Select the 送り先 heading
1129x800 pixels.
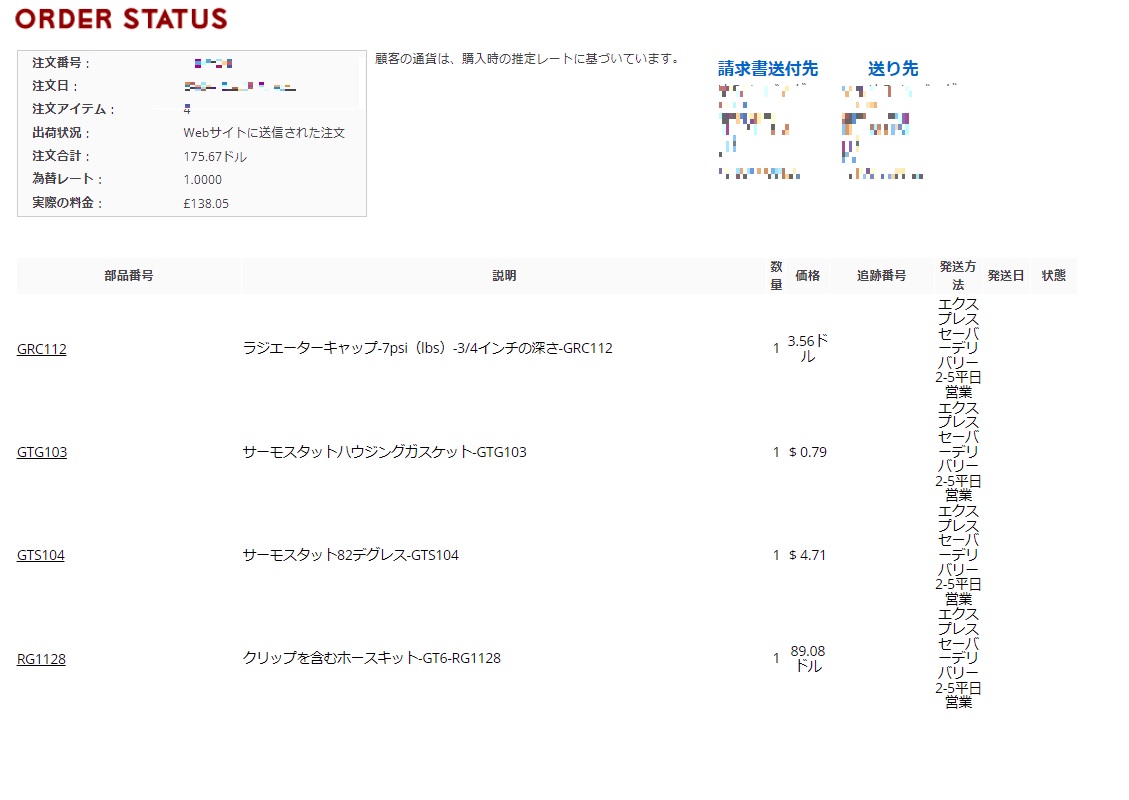click(x=892, y=69)
